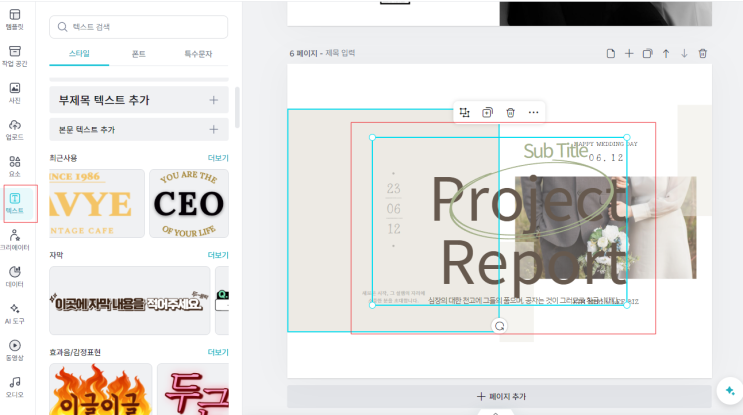This screenshot has width=743, height=415.
Task: Select the VINTAGE CAFE text style thumbnail
Action: point(97,203)
